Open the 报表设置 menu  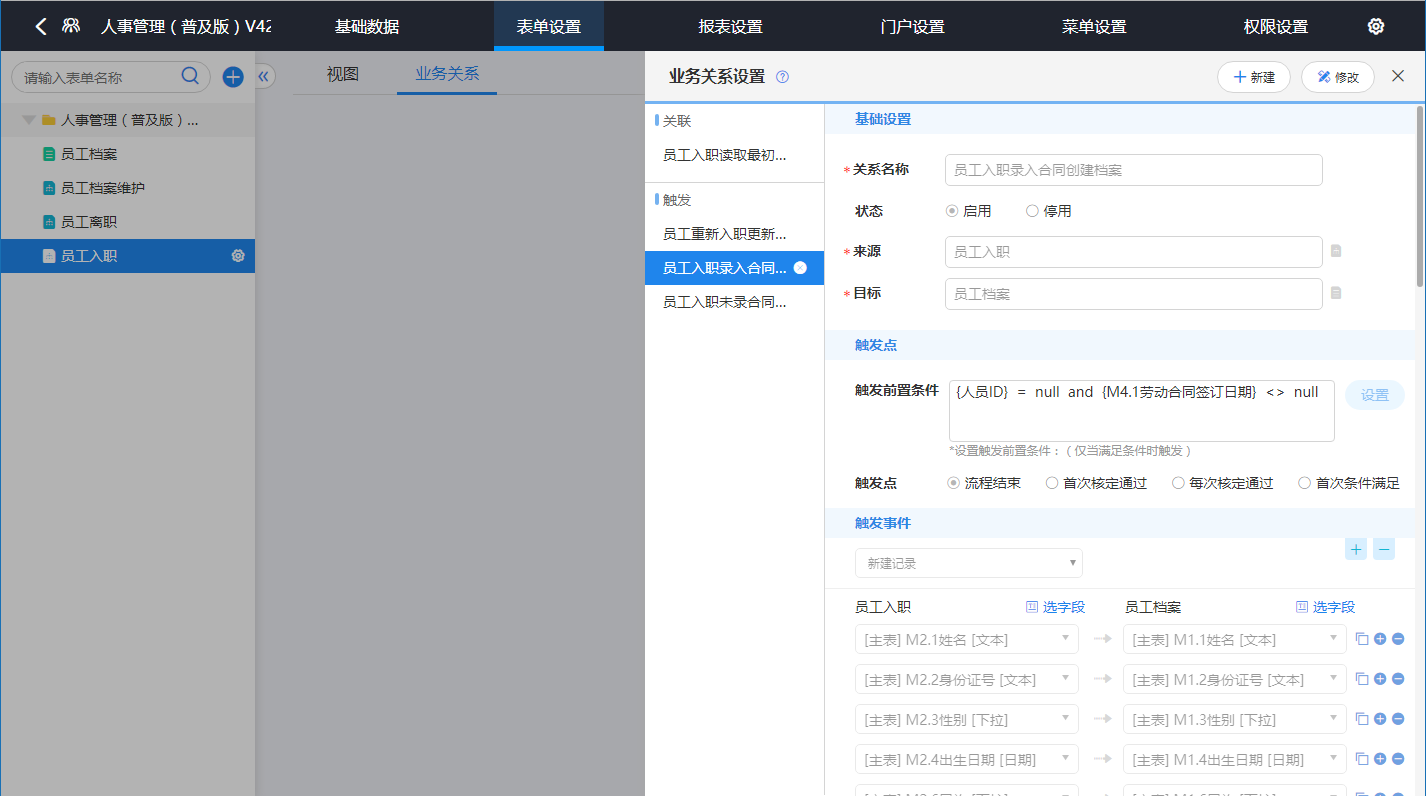[x=730, y=27]
